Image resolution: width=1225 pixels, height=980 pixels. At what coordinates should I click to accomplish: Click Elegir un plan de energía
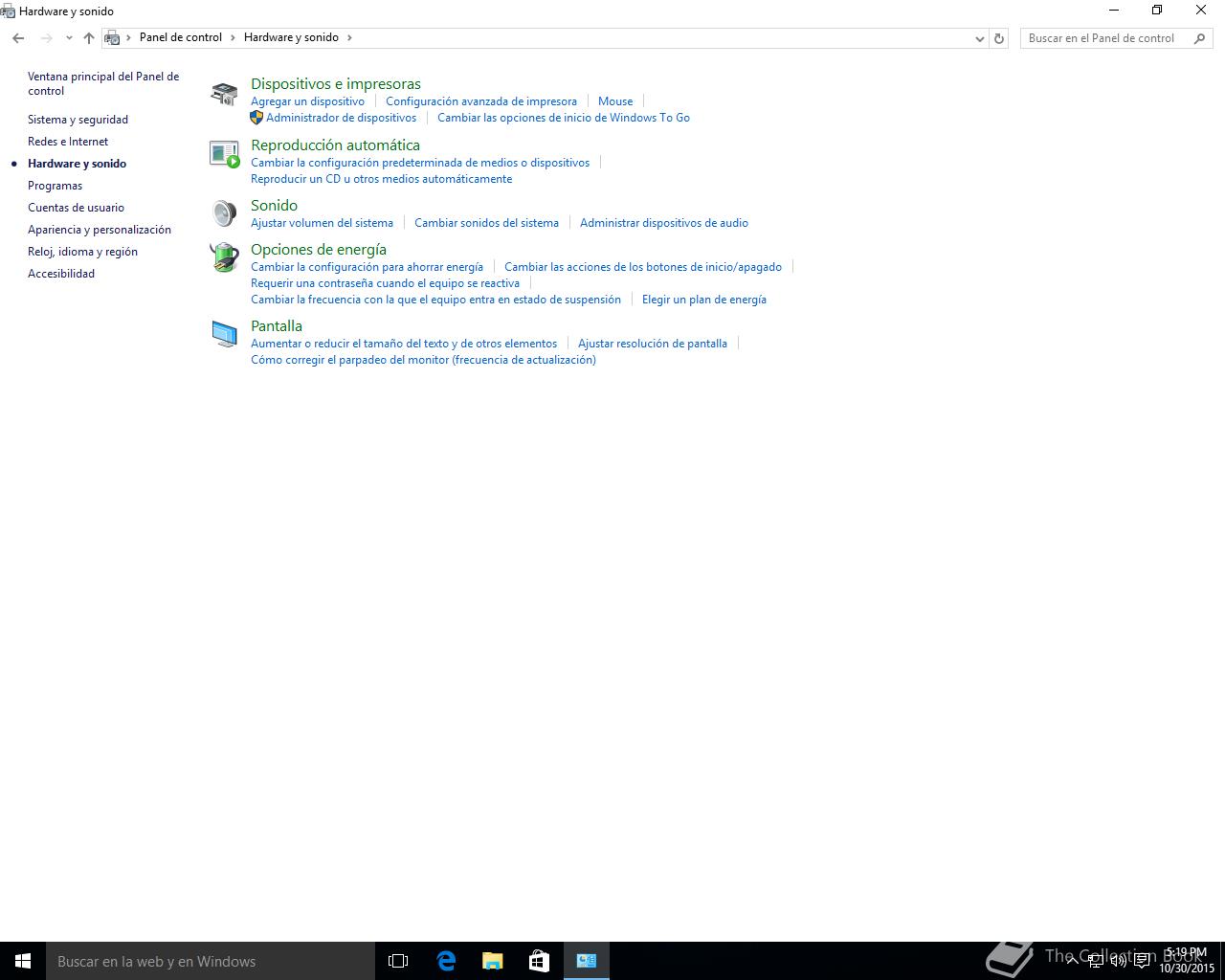tap(704, 300)
